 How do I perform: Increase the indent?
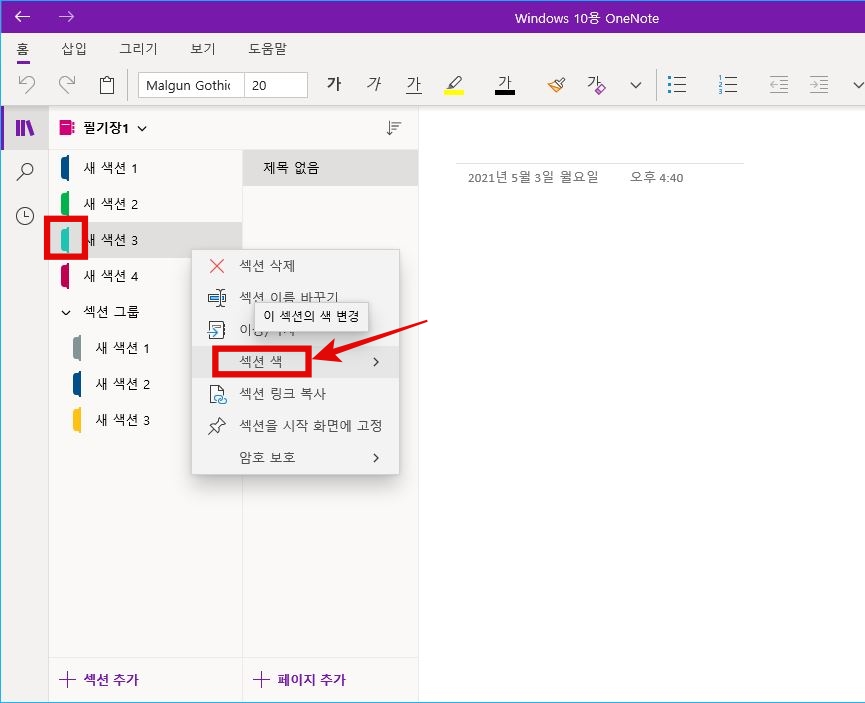click(x=819, y=84)
